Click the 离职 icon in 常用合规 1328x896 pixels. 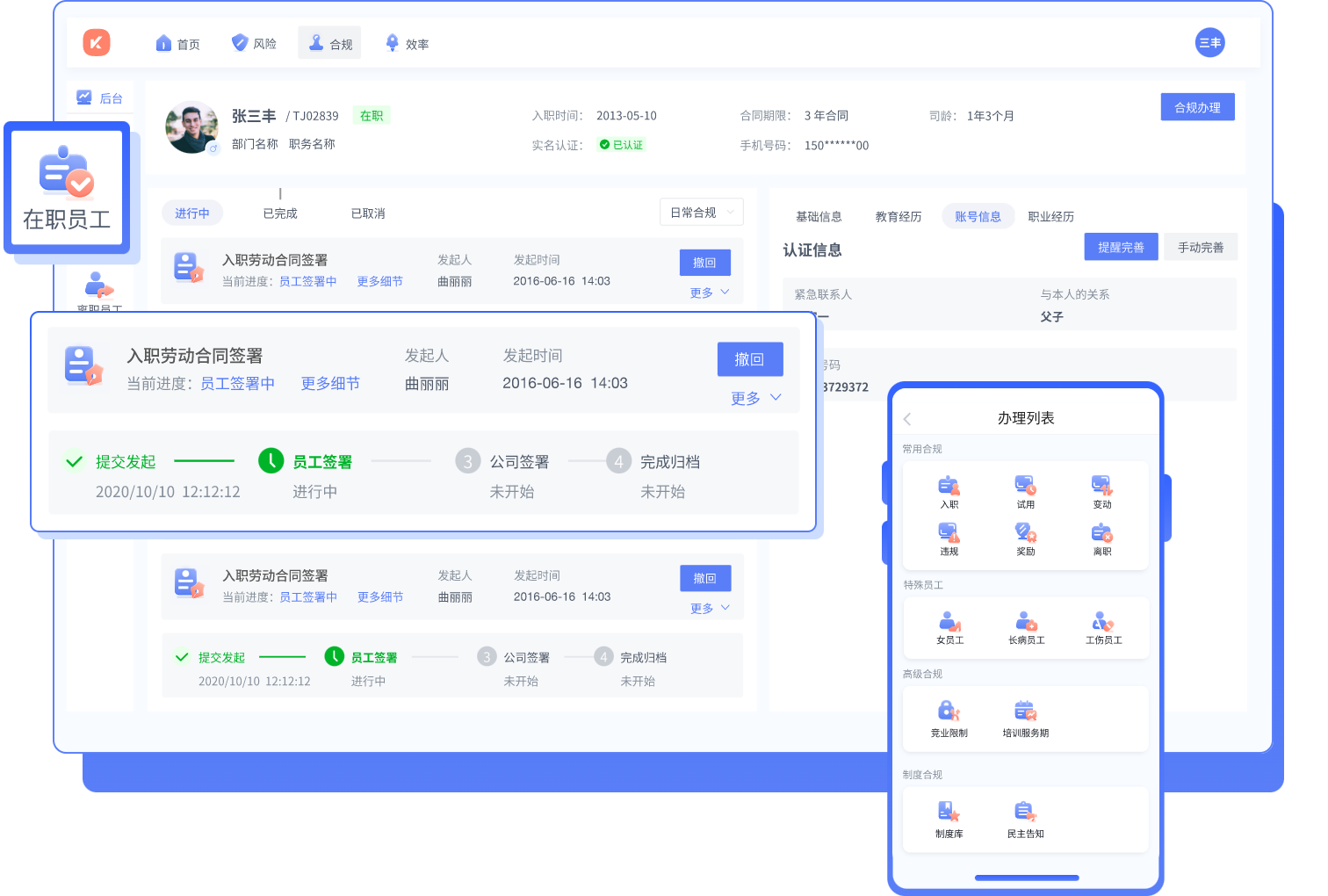click(x=1101, y=533)
